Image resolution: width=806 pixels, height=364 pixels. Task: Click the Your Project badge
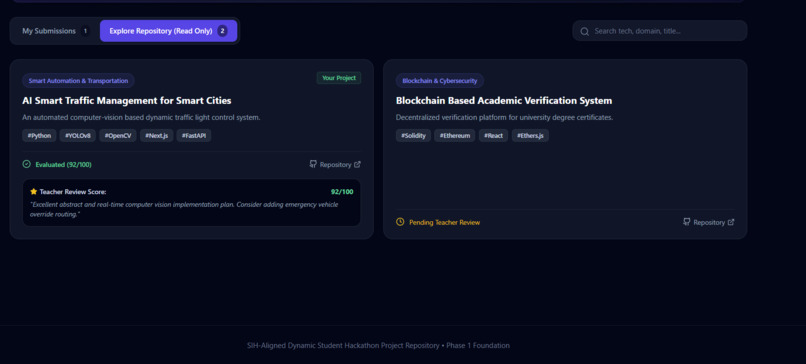pos(339,78)
